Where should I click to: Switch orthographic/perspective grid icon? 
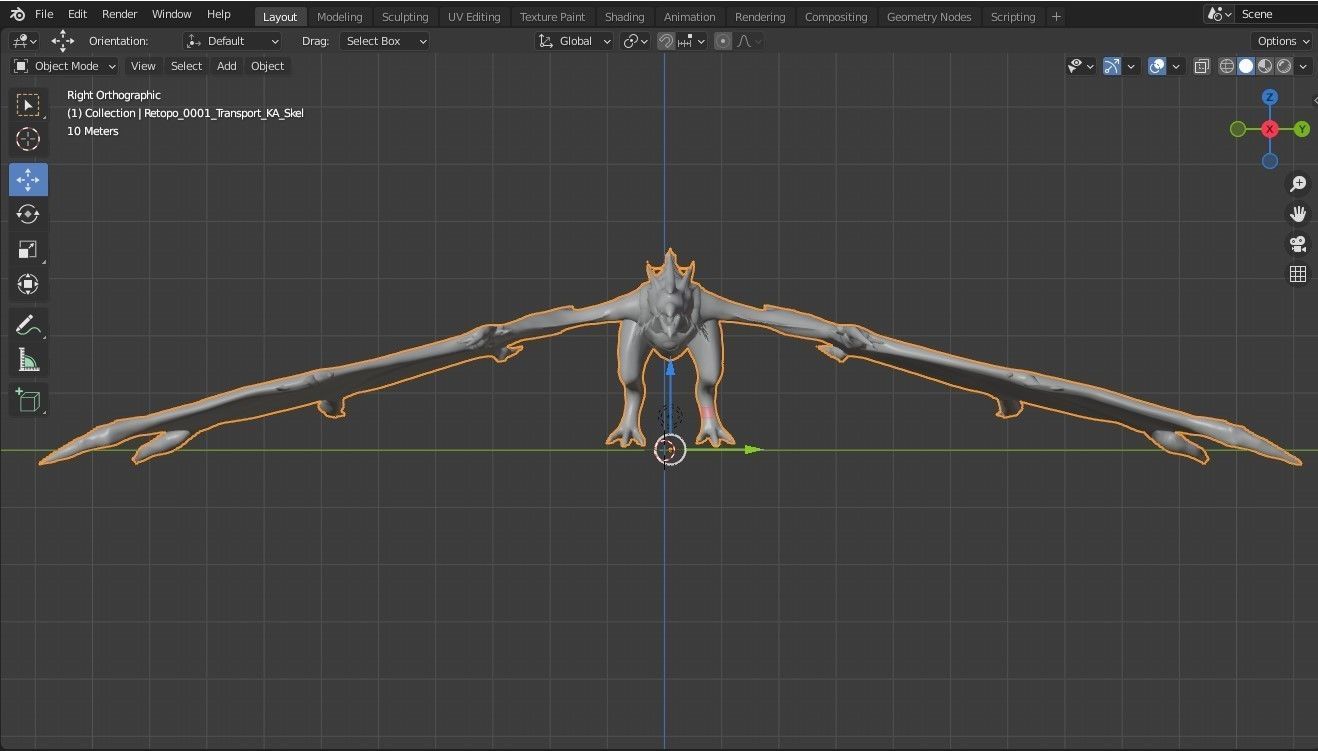[1298, 274]
